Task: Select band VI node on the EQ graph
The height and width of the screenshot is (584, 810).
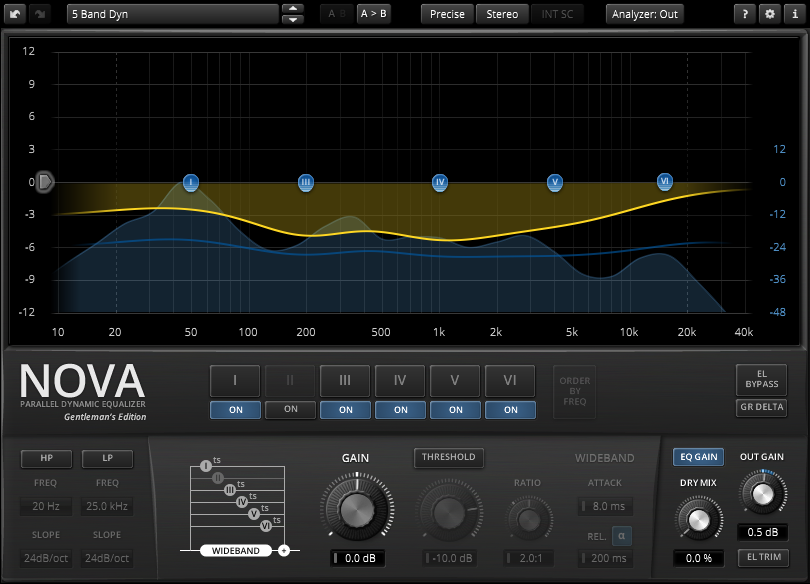Action: (665, 181)
